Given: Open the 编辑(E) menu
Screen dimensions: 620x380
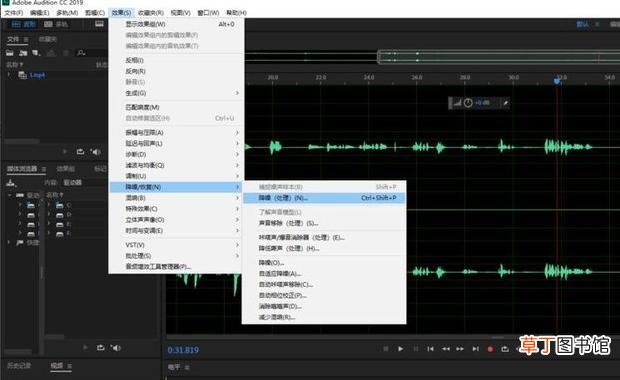Looking at the screenshot, I should tap(40, 13).
